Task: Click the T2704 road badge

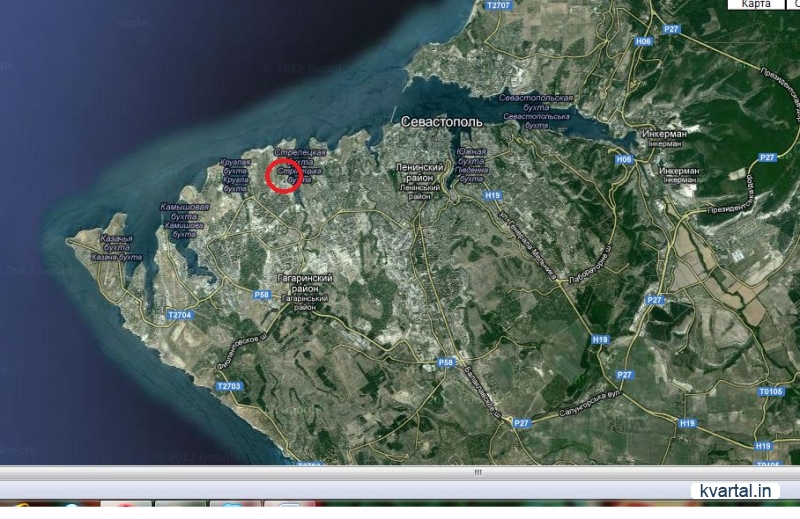Action: tap(178, 315)
